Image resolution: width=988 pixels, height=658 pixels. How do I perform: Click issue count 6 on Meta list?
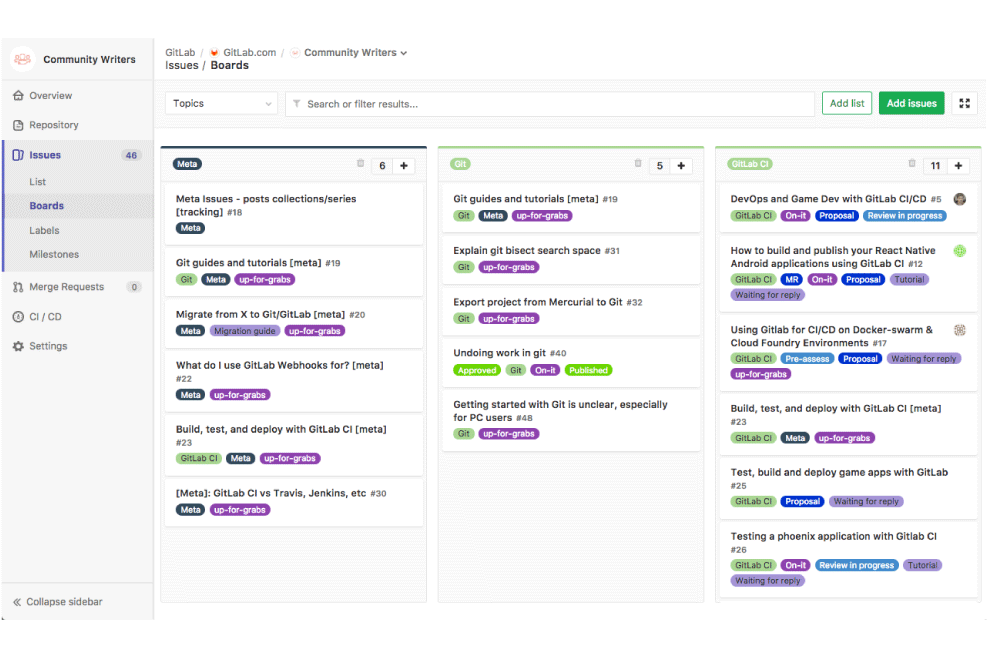pos(382,166)
